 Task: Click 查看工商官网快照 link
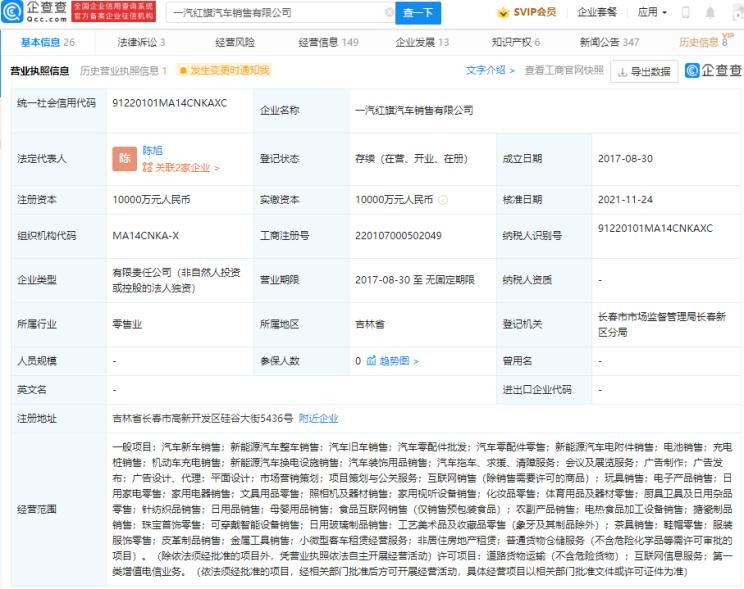[564, 70]
